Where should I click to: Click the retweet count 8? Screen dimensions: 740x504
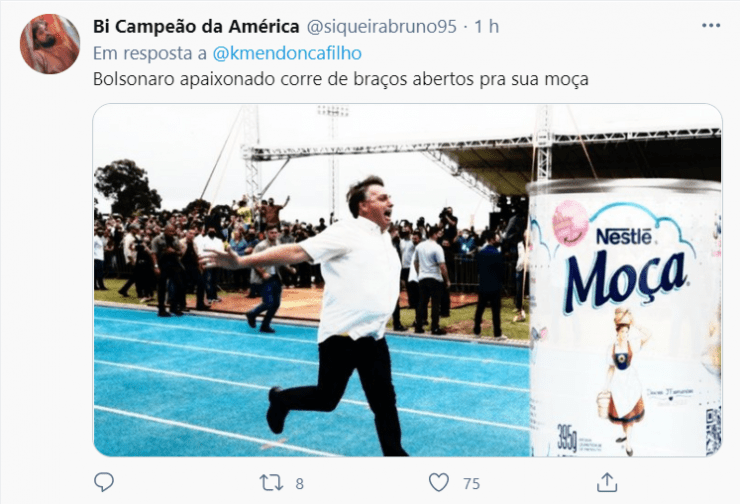(299, 484)
